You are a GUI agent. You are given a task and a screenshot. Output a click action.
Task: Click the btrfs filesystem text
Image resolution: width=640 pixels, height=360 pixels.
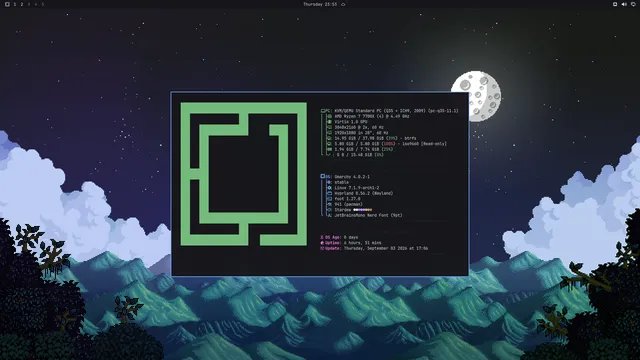point(409,138)
